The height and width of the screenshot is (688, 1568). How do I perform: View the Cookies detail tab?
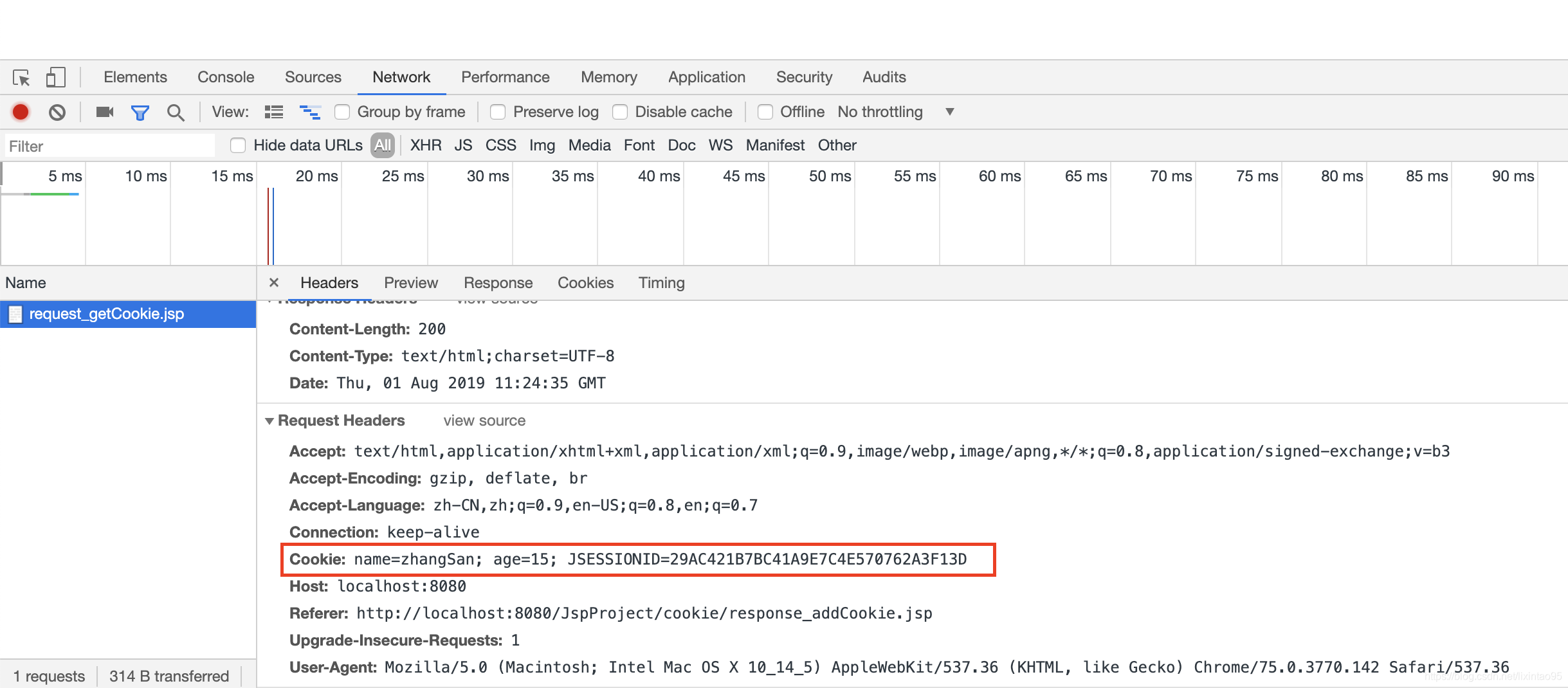coord(586,283)
